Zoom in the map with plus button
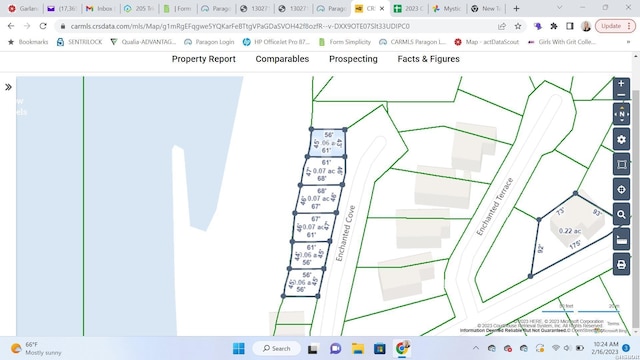The height and width of the screenshot is (360, 640). point(621,84)
